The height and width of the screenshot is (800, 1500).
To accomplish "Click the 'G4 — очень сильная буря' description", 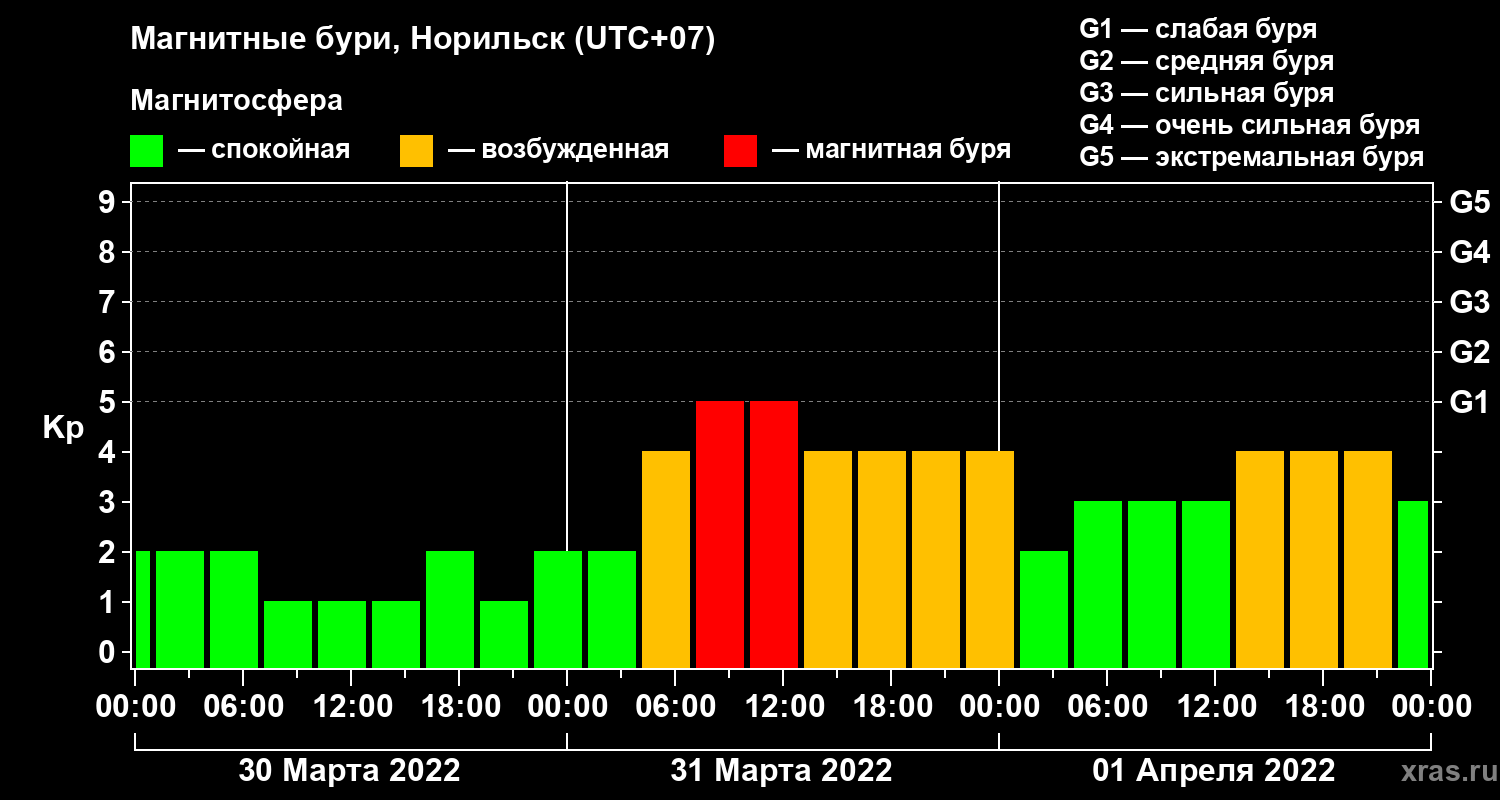I will click(x=1249, y=125).
